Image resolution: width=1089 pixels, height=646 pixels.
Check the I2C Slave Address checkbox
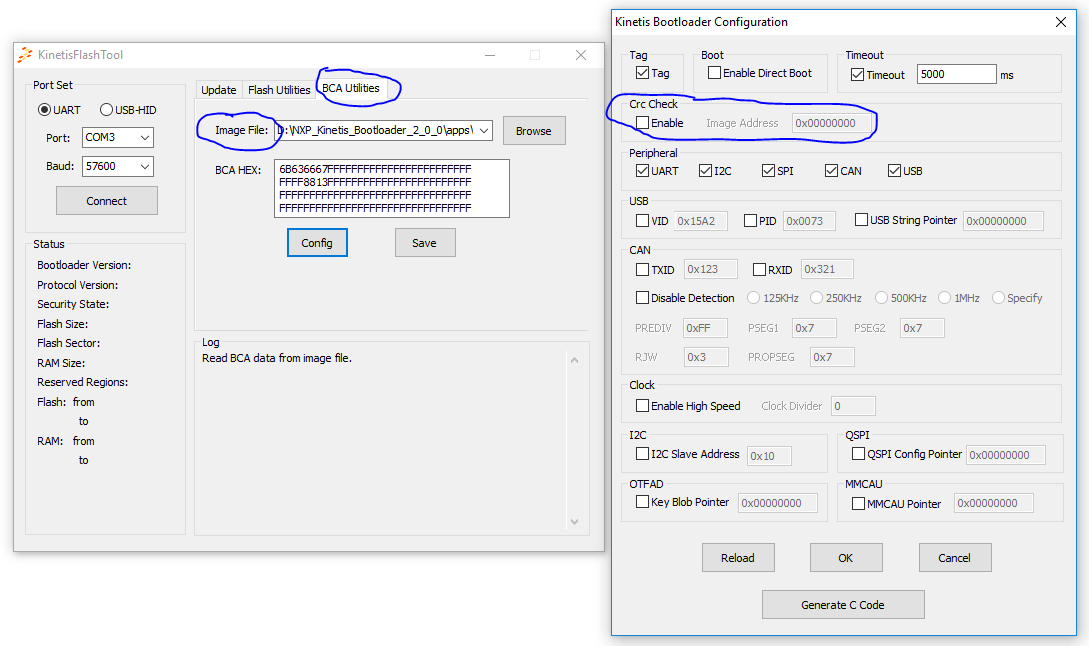tap(642, 454)
